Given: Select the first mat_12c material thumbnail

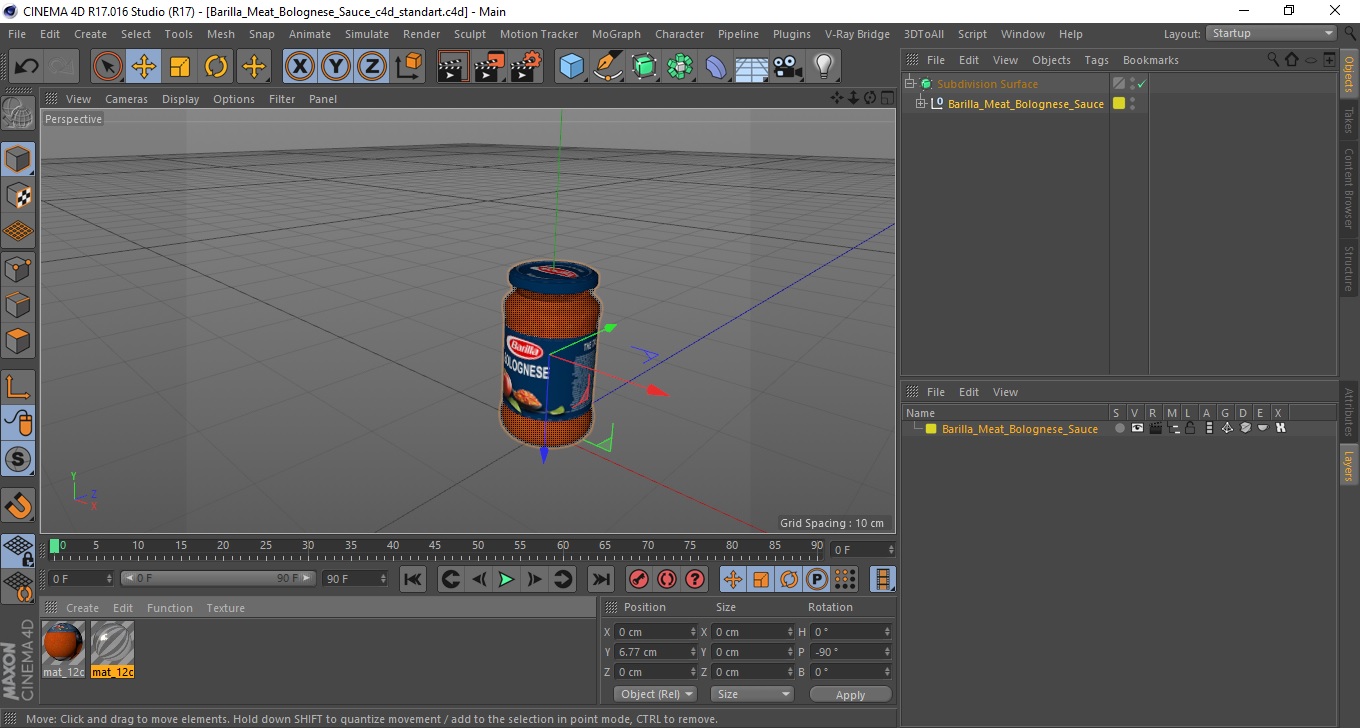Looking at the screenshot, I should 63,642.
